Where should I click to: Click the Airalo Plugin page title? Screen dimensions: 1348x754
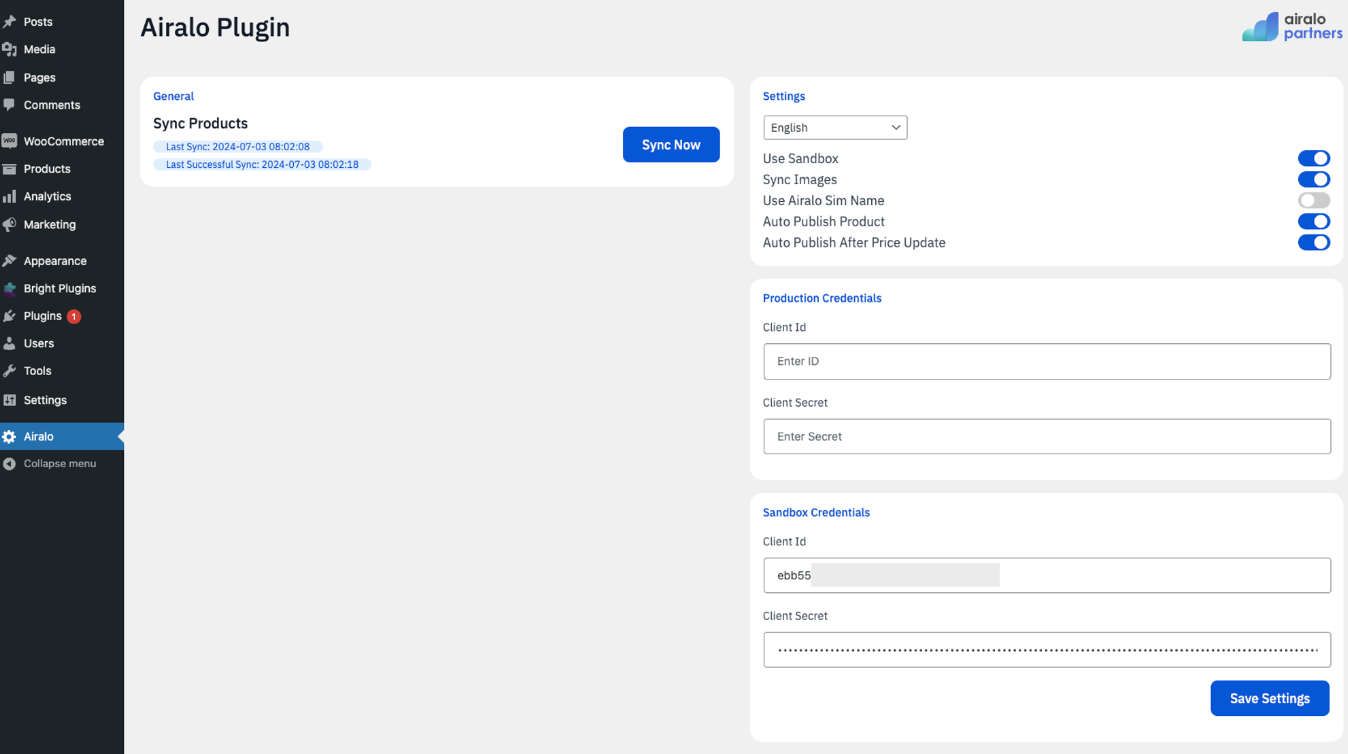pos(215,27)
